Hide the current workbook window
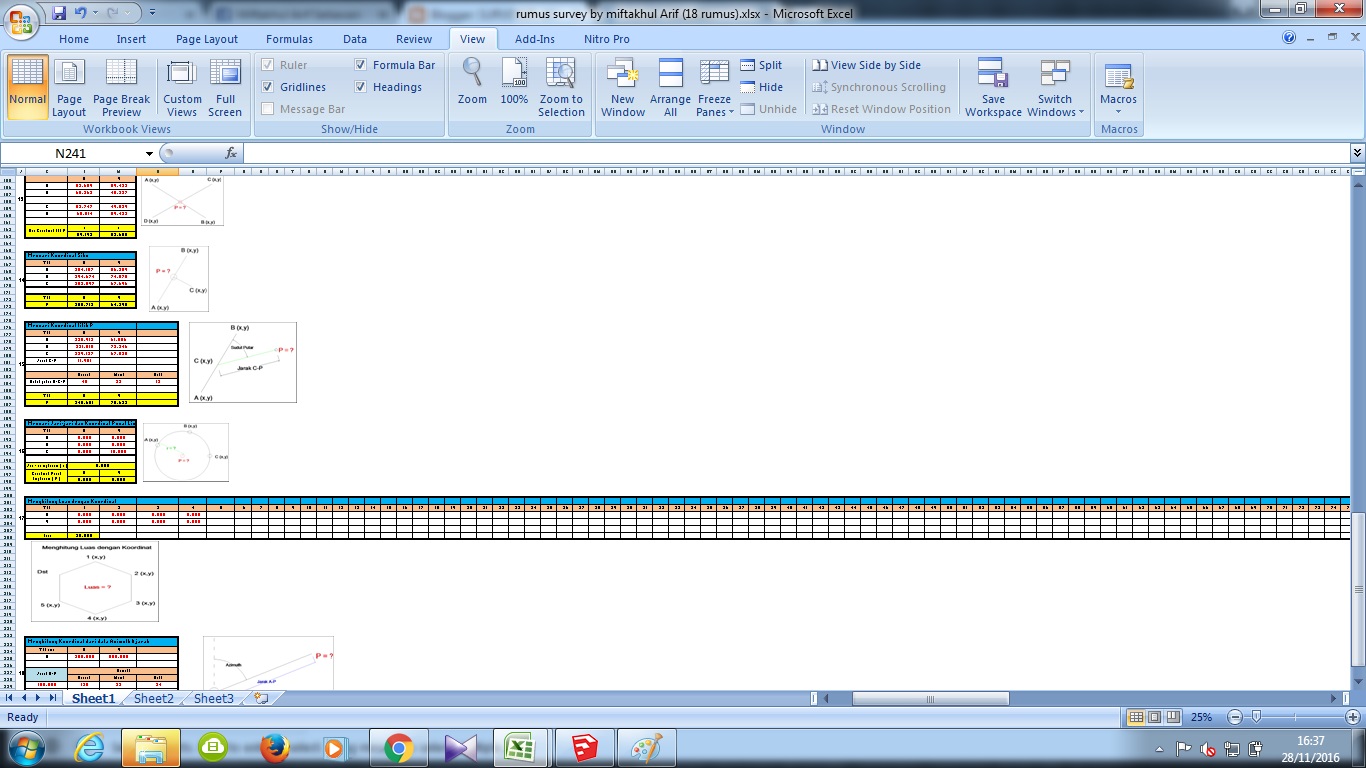1366x768 pixels. click(761, 87)
